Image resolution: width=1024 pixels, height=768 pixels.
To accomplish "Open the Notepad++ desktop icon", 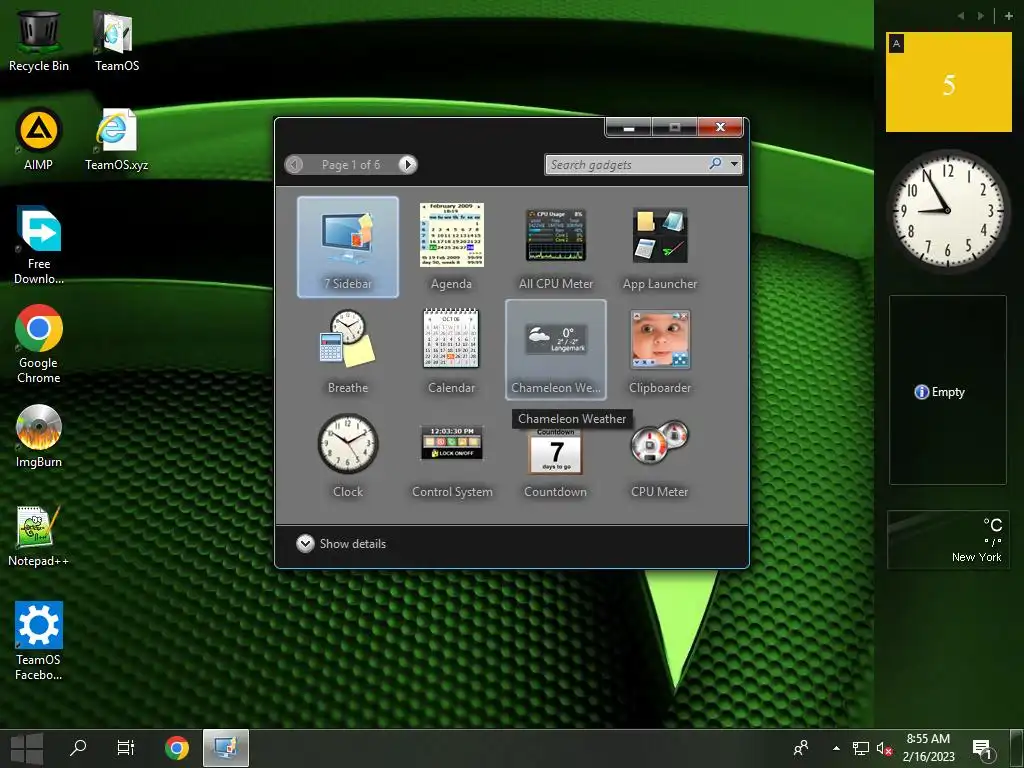I will [39, 536].
